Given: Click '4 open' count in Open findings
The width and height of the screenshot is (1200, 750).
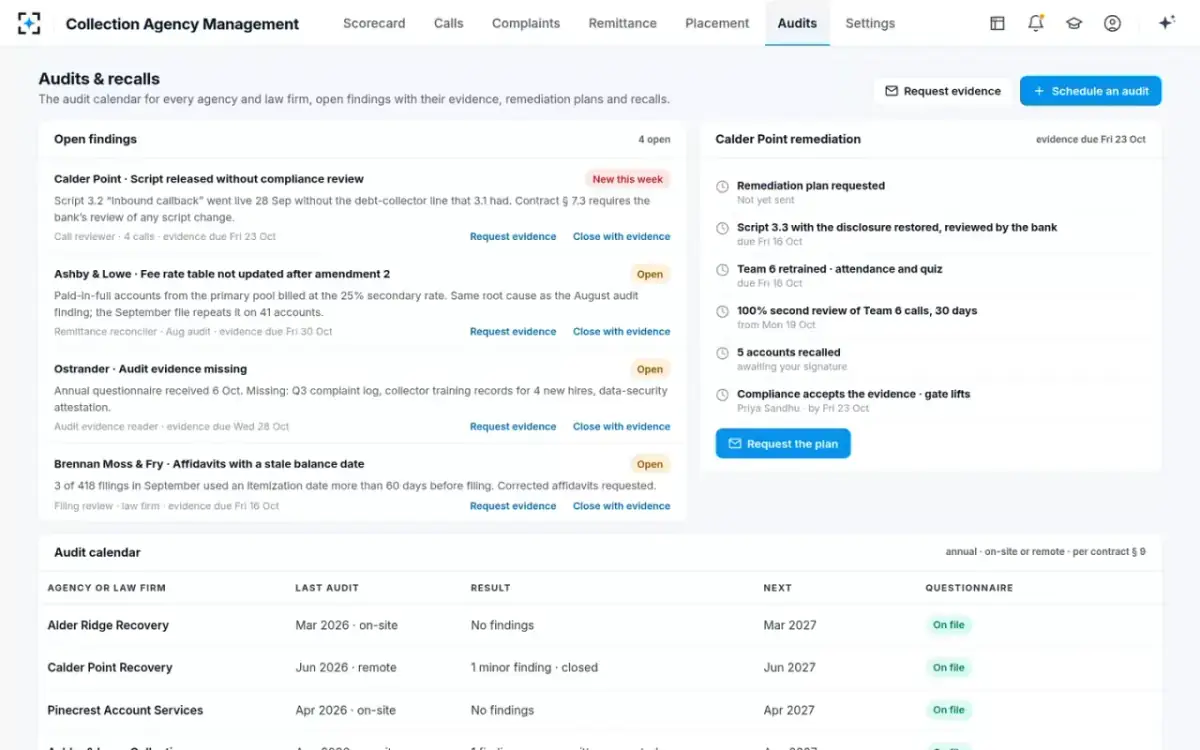Looking at the screenshot, I should pos(655,140).
